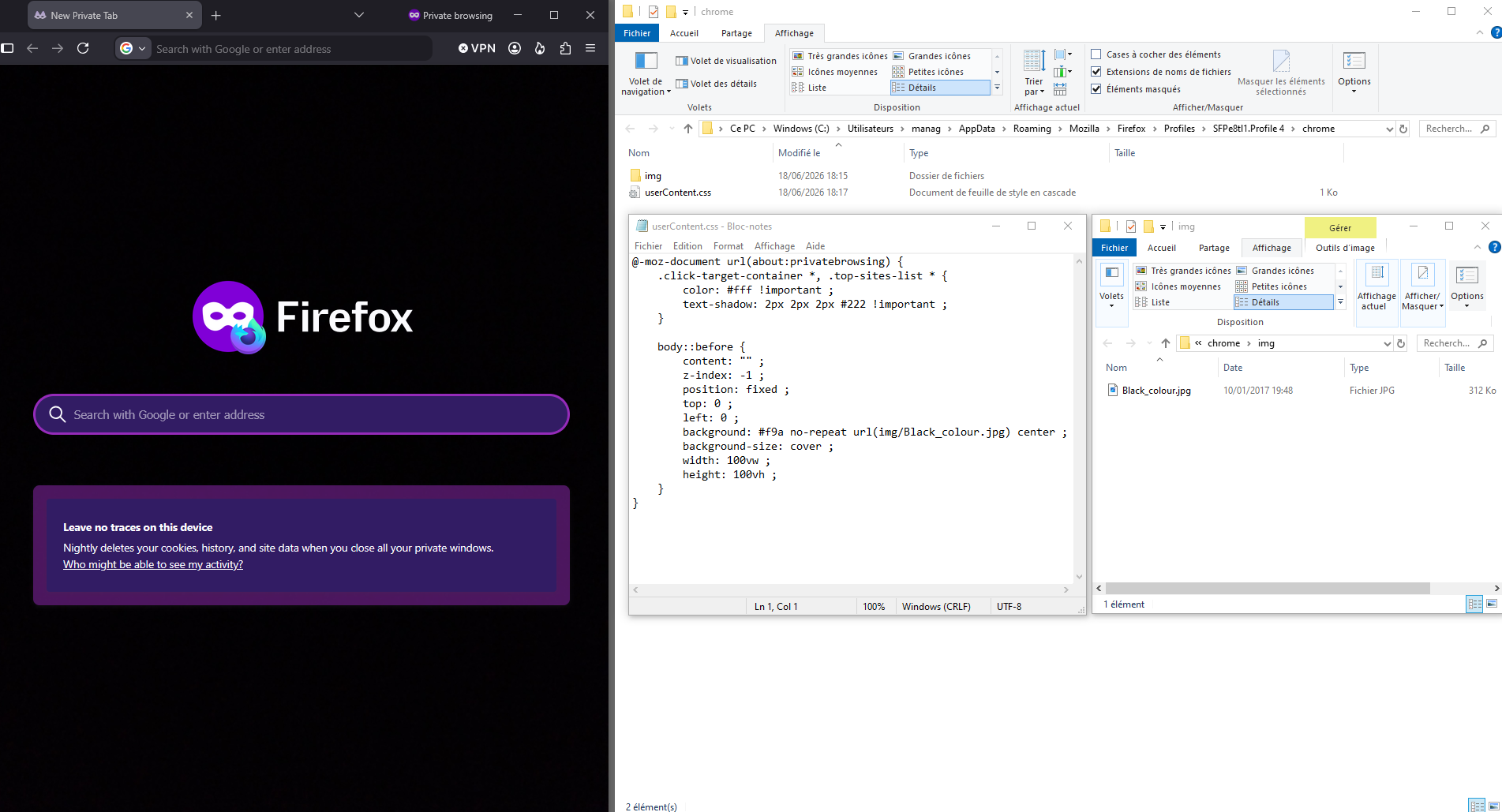Switch img window to details view in status bar
This screenshot has width=1502, height=812.
click(1474, 604)
